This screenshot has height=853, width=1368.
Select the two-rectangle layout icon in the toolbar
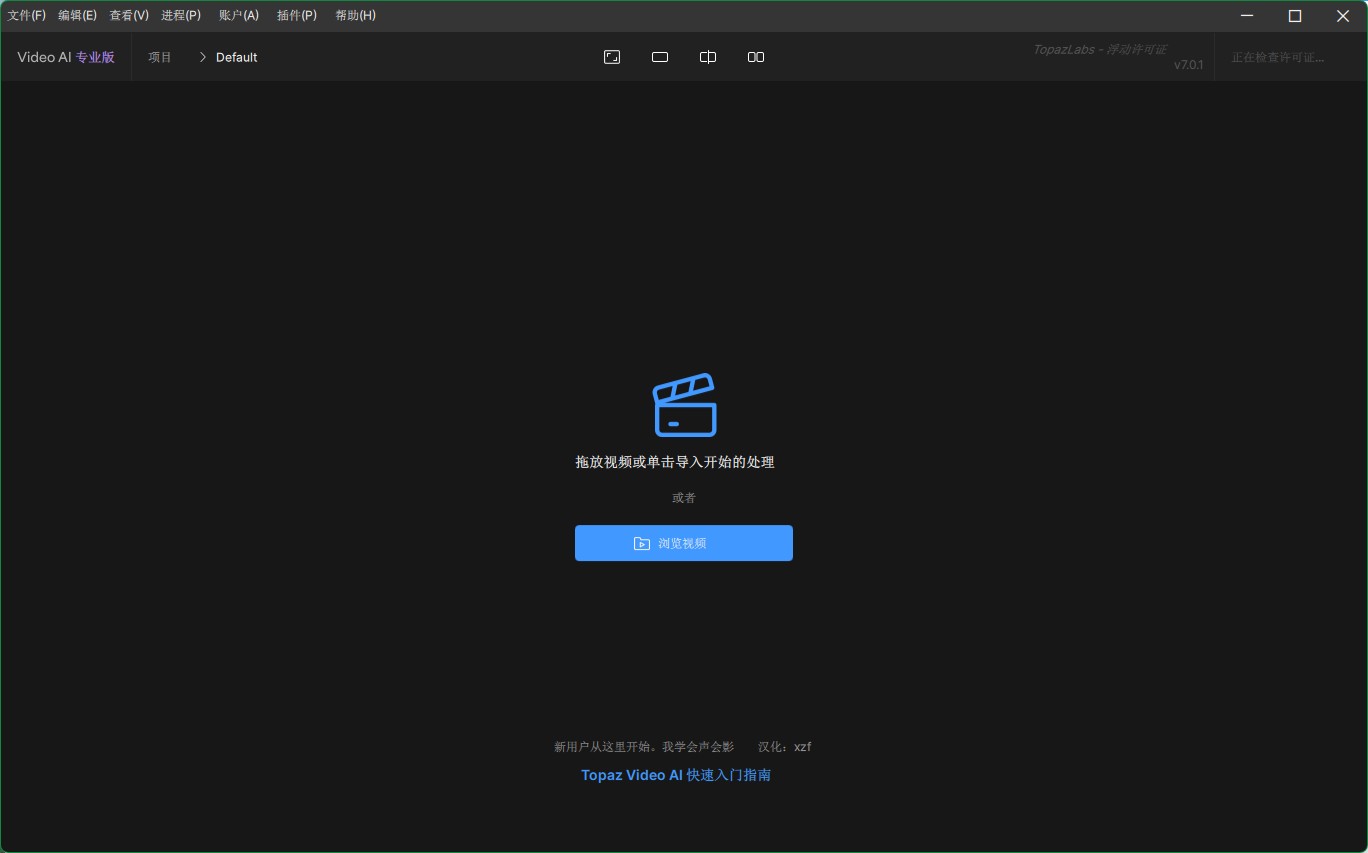[756, 57]
